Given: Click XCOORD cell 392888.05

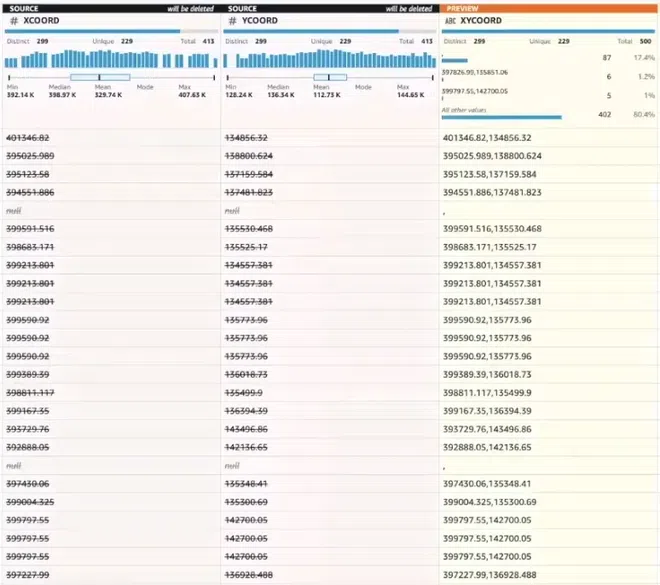Looking at the screenshot, I should (27, 447).
